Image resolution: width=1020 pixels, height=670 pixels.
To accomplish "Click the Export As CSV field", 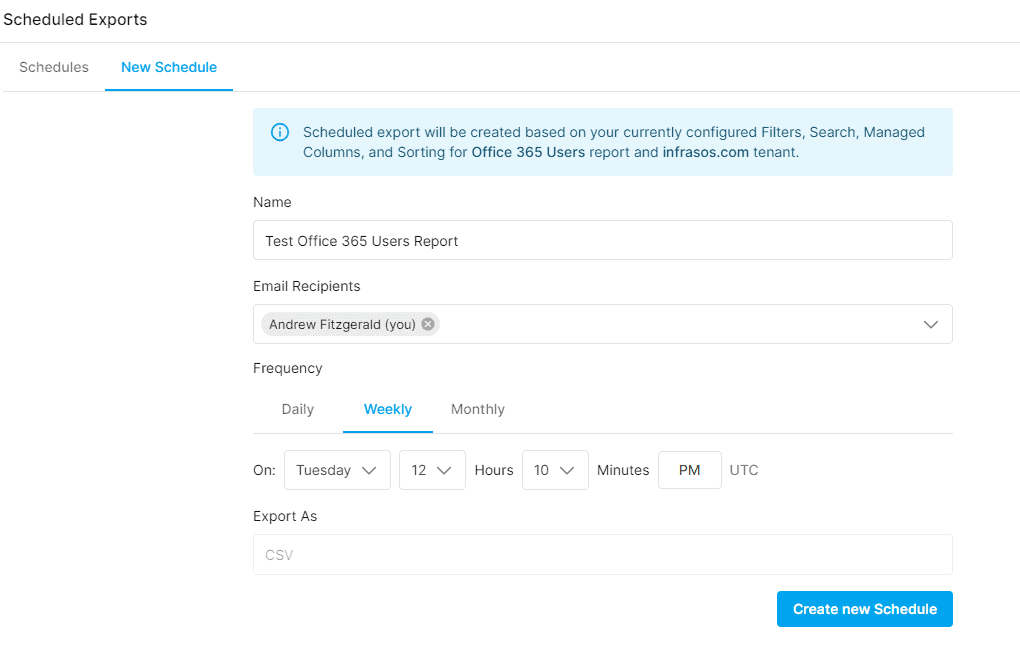I will [602, 554].
